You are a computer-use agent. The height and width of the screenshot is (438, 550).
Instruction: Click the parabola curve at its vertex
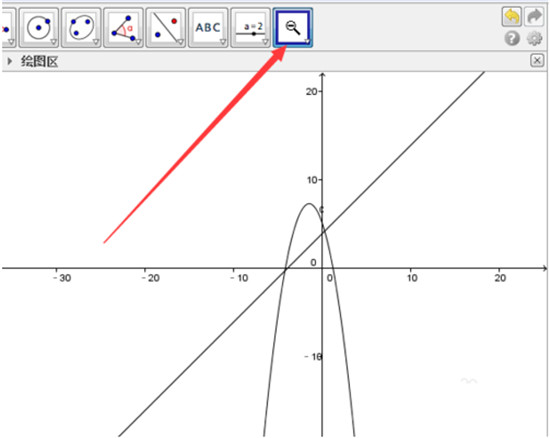point(309,203)
